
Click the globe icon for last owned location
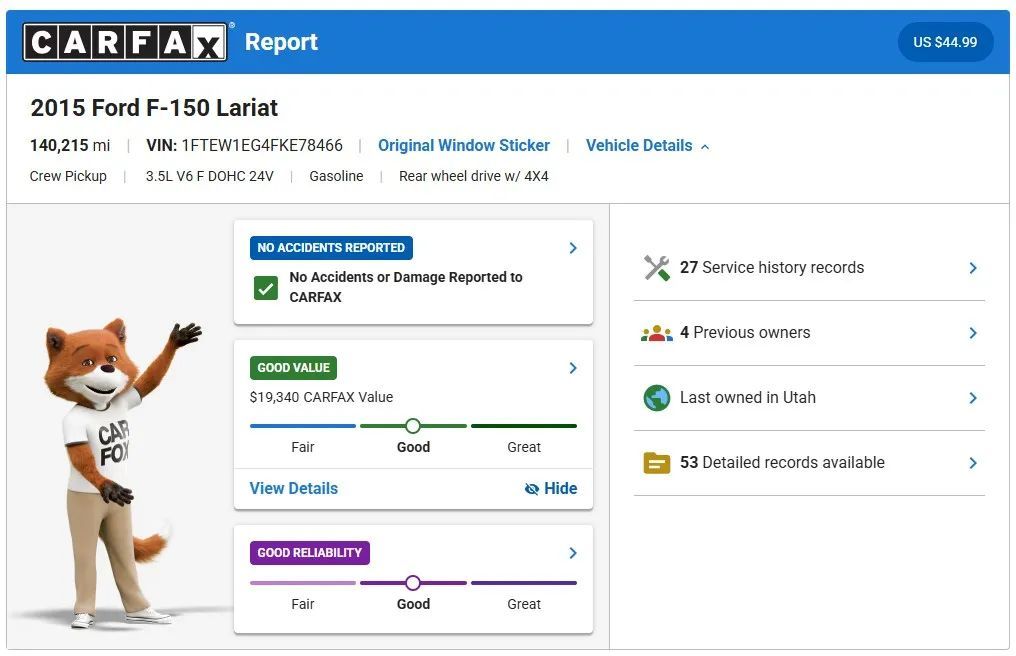(x=657, y=398)
